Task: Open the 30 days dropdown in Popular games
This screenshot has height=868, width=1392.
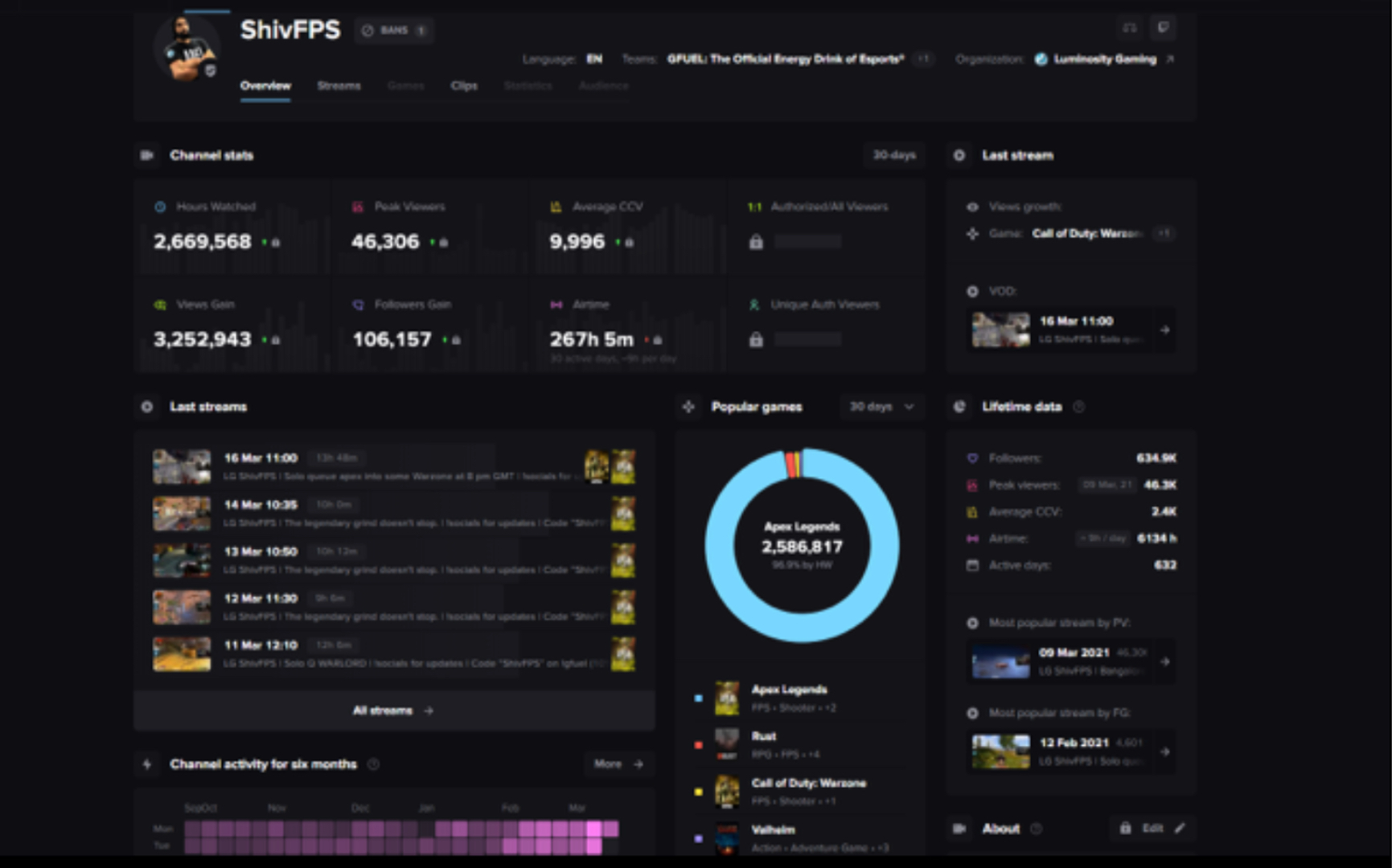Action: 880,407
